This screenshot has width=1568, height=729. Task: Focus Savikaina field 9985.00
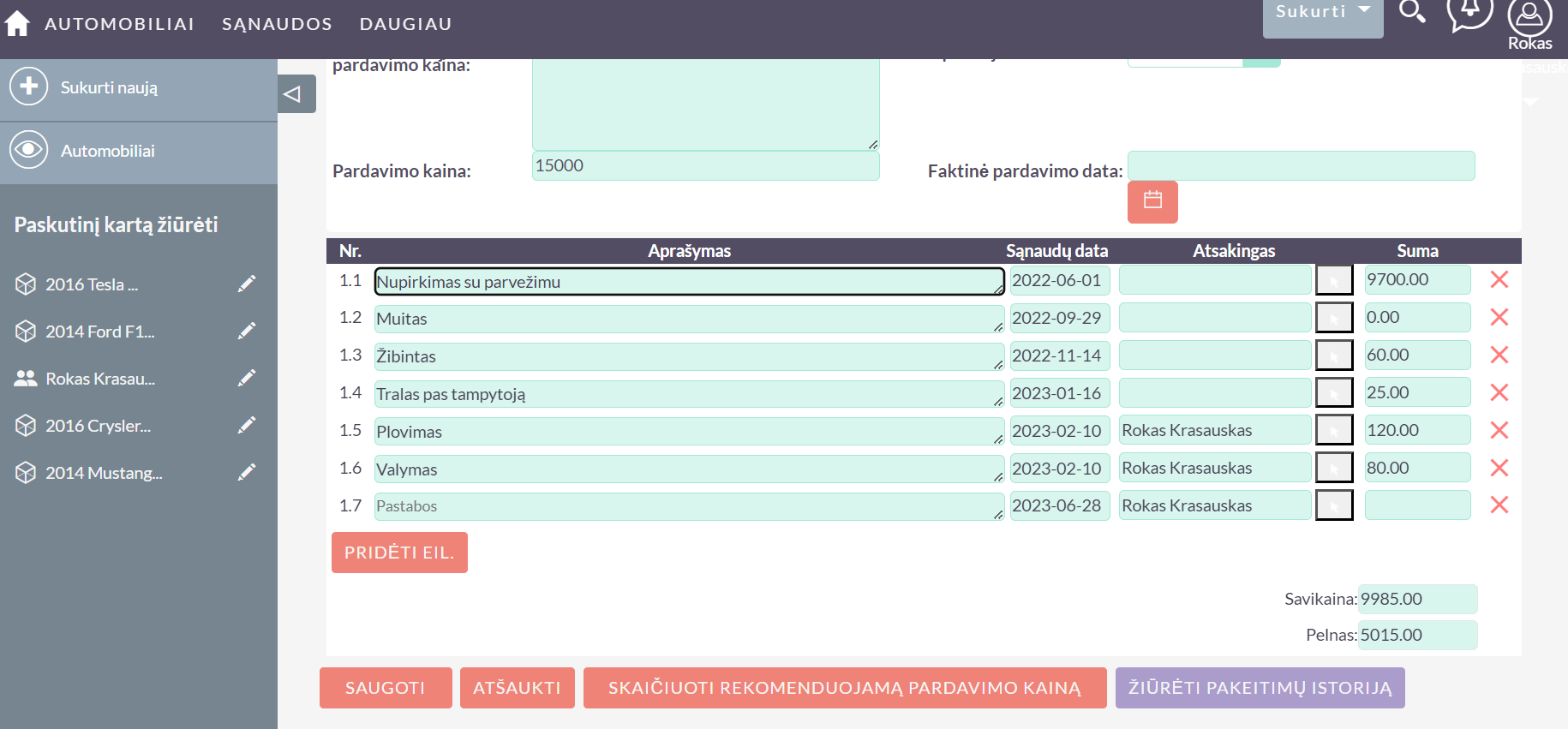(x=1418, y=600)
